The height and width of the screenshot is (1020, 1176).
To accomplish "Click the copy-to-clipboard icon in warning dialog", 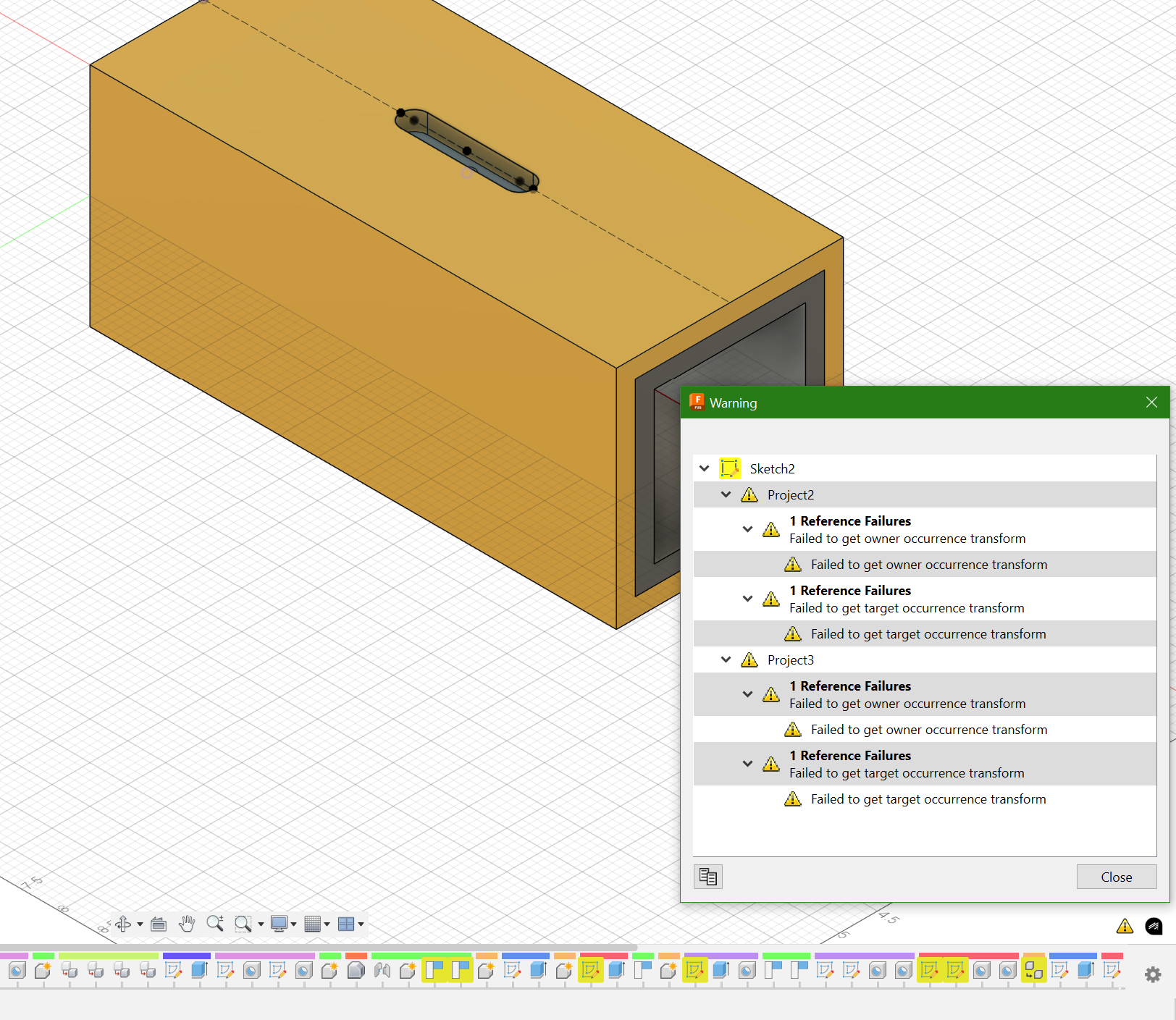I will click(707, 877).
